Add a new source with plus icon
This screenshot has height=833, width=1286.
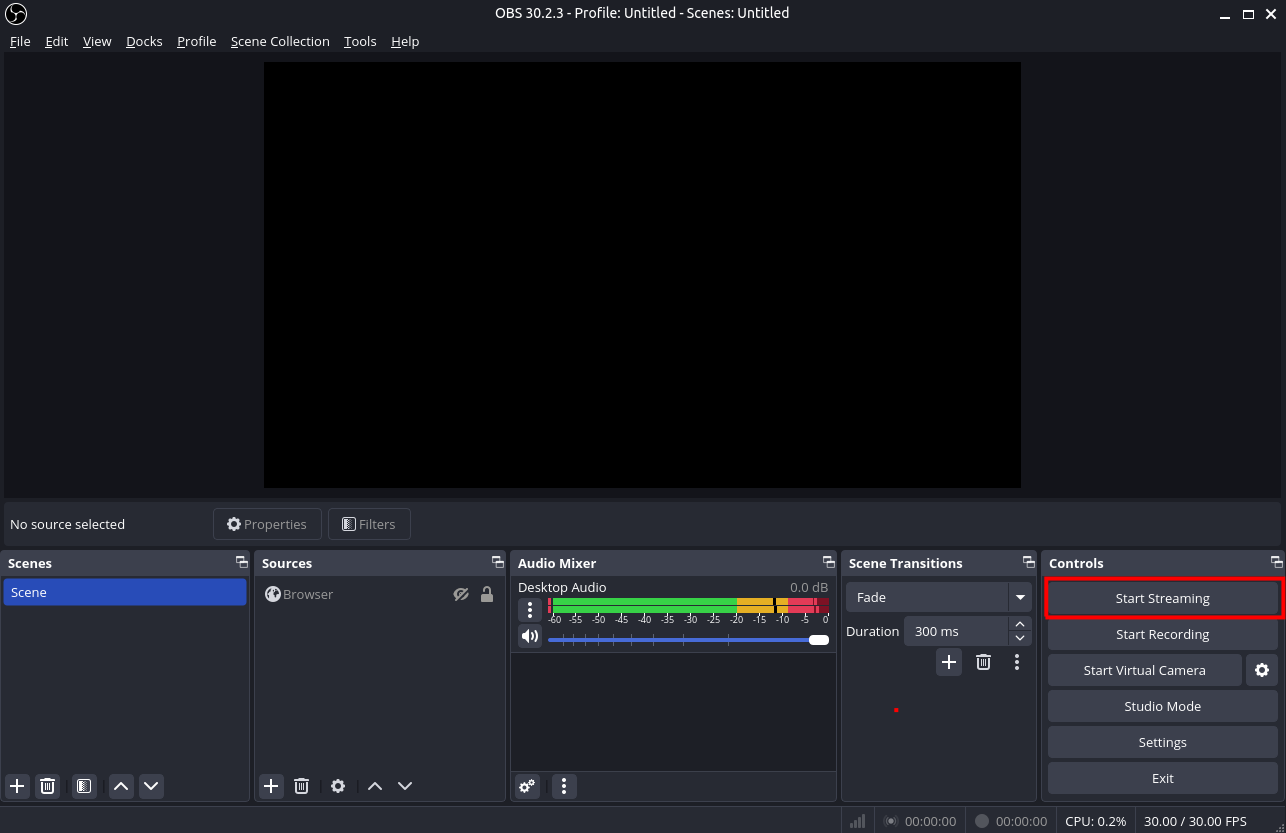[271, 786]
